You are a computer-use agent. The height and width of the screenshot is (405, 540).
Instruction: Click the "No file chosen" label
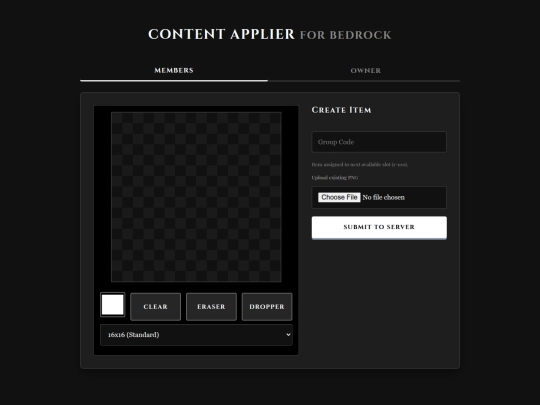pyautogui.click(x=384, y=197)
